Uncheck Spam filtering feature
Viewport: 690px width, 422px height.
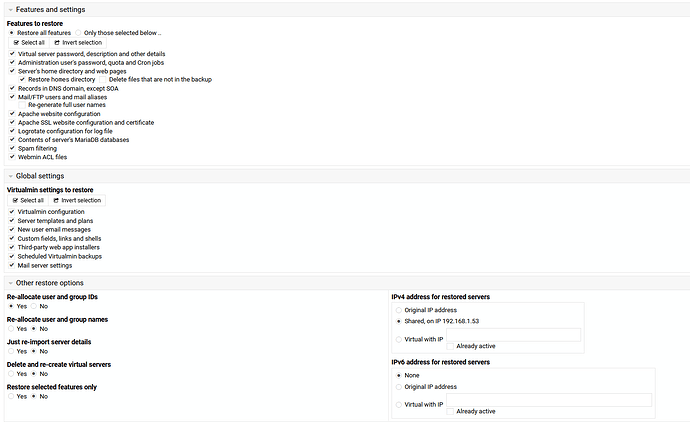11,148
